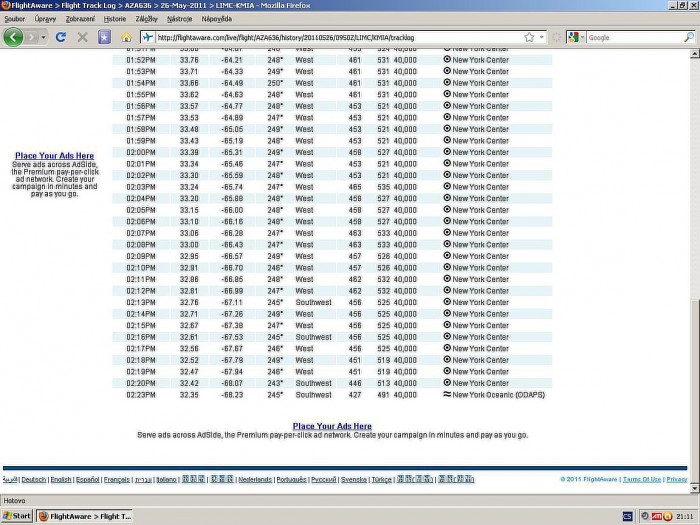Switch language to English
This screenshot has height=525, width=700.
61,479
